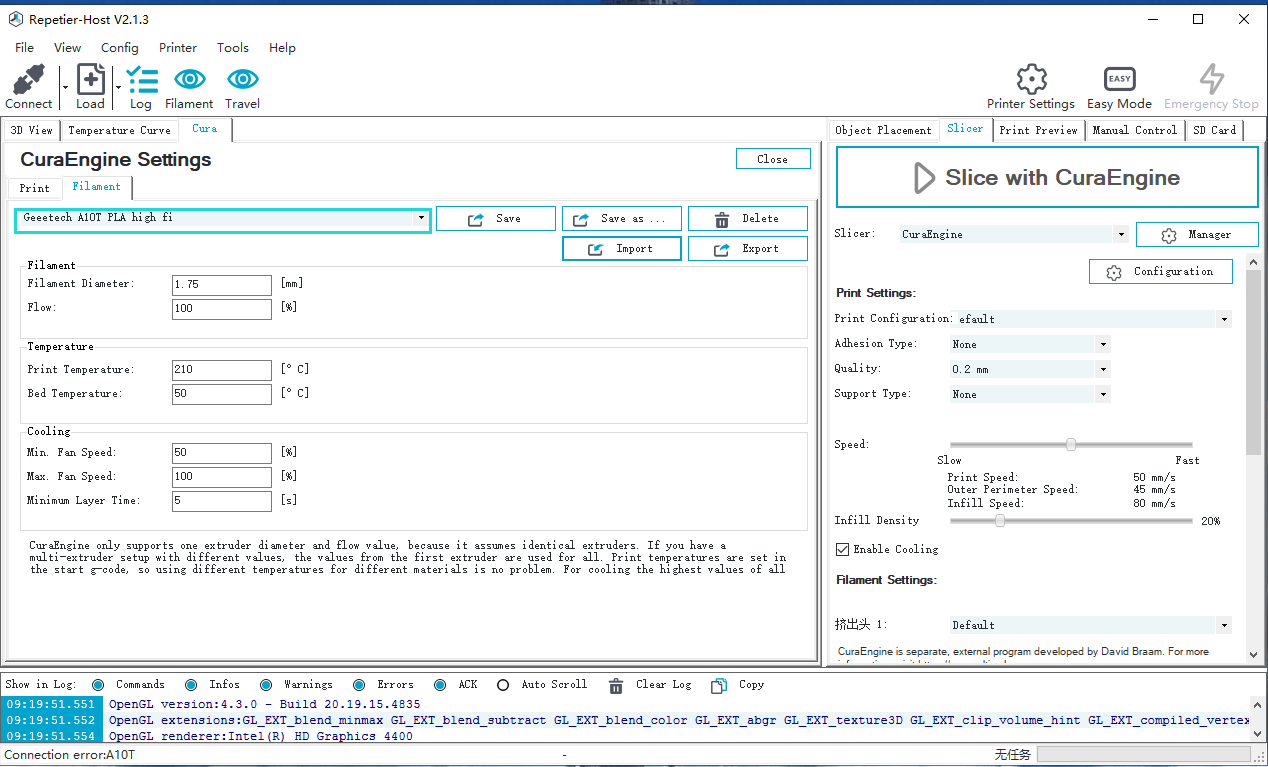Screen dimensions: 1268x767
Task: Toggle Filament visibility eye icon
Action: (x=189, y=80)
